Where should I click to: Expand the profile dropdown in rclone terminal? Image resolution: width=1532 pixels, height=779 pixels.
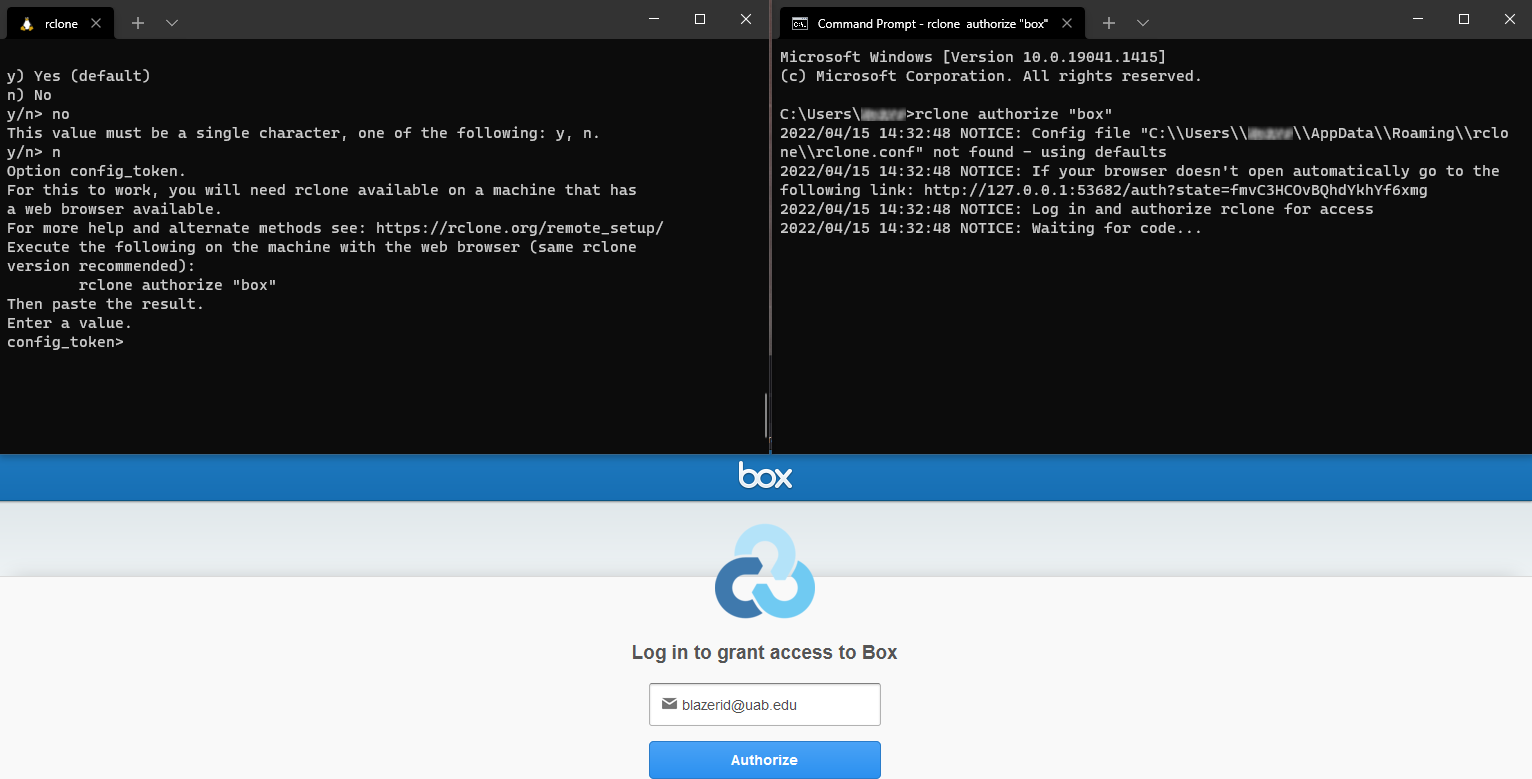[x=172, y=23]
